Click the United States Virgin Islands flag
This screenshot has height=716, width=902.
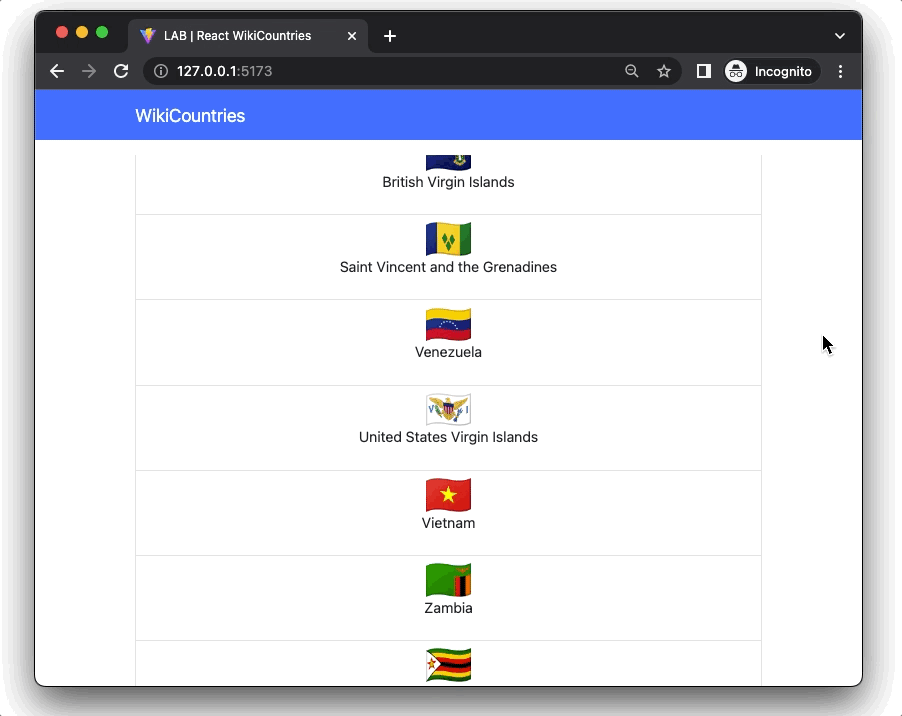(448, 409)
